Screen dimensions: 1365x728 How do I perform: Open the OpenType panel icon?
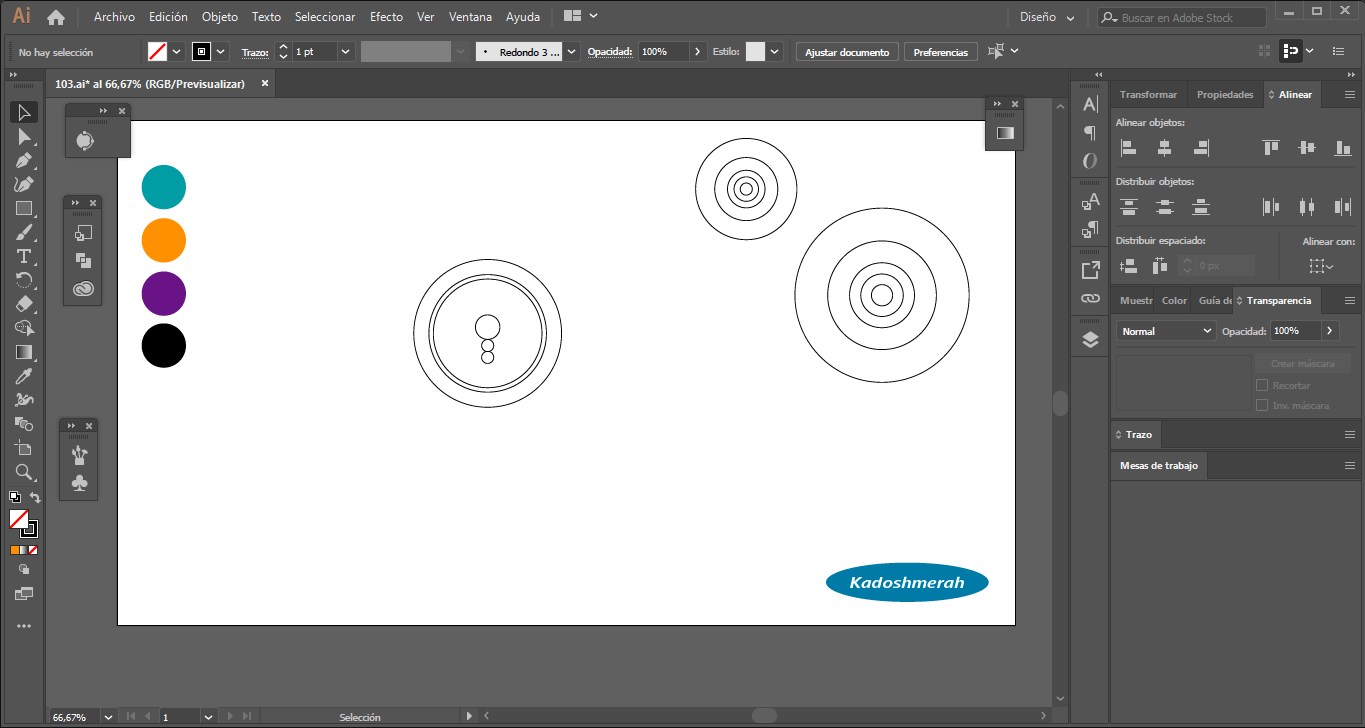click(x=1090, y=160)
